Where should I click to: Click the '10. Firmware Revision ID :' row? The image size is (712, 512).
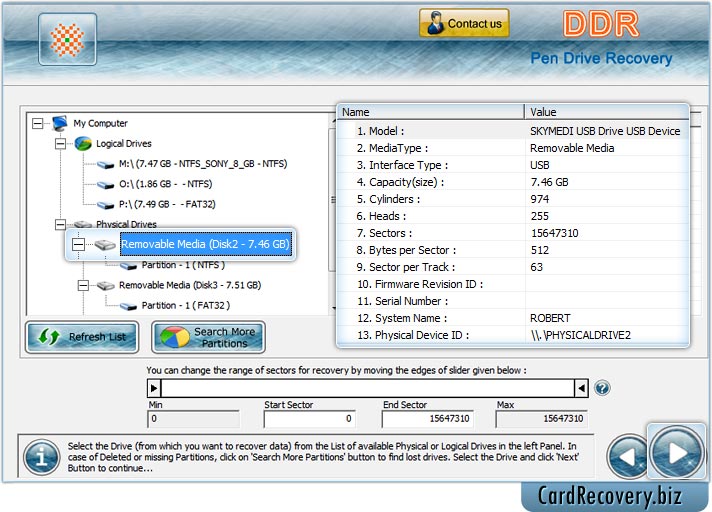[513, 284]
